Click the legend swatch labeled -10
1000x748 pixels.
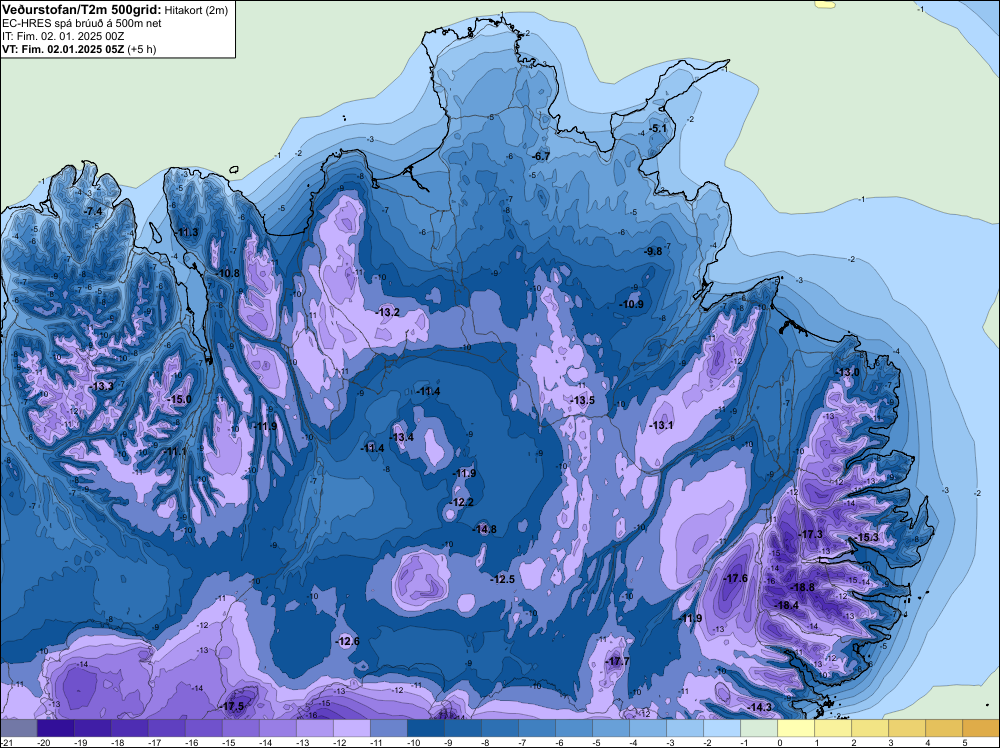[425, 728]
